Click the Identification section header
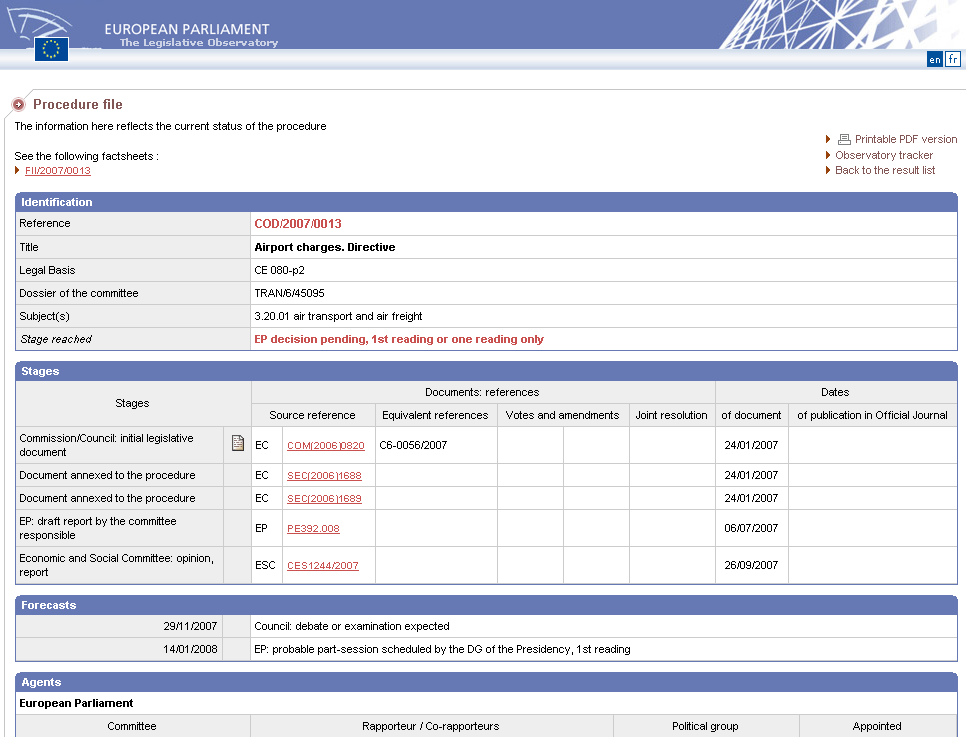 click(x=486, y=202)
